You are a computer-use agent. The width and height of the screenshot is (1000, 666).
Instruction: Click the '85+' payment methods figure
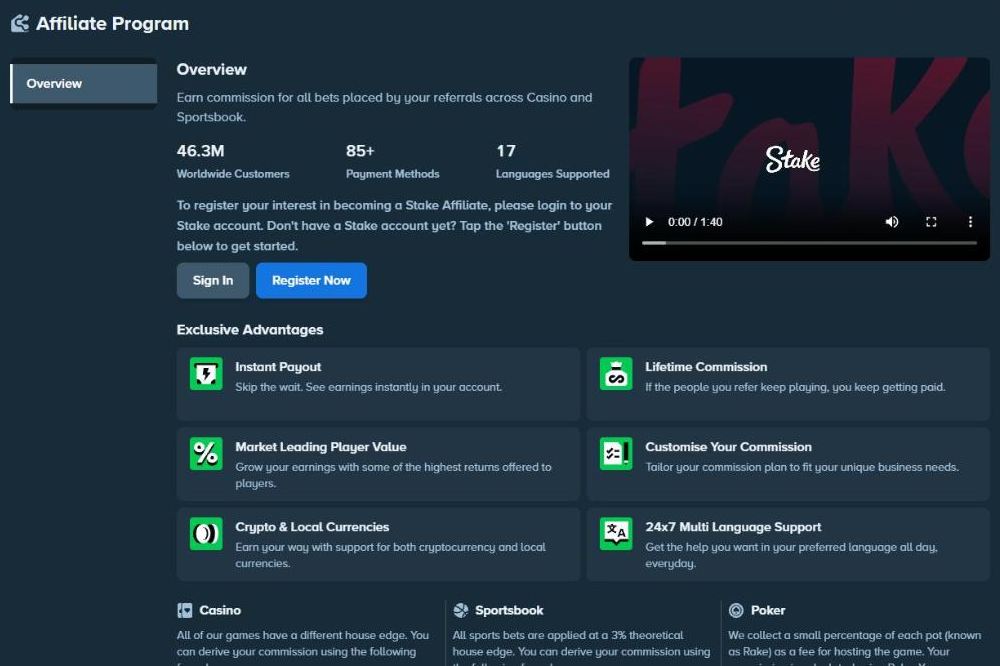point(360,151)
